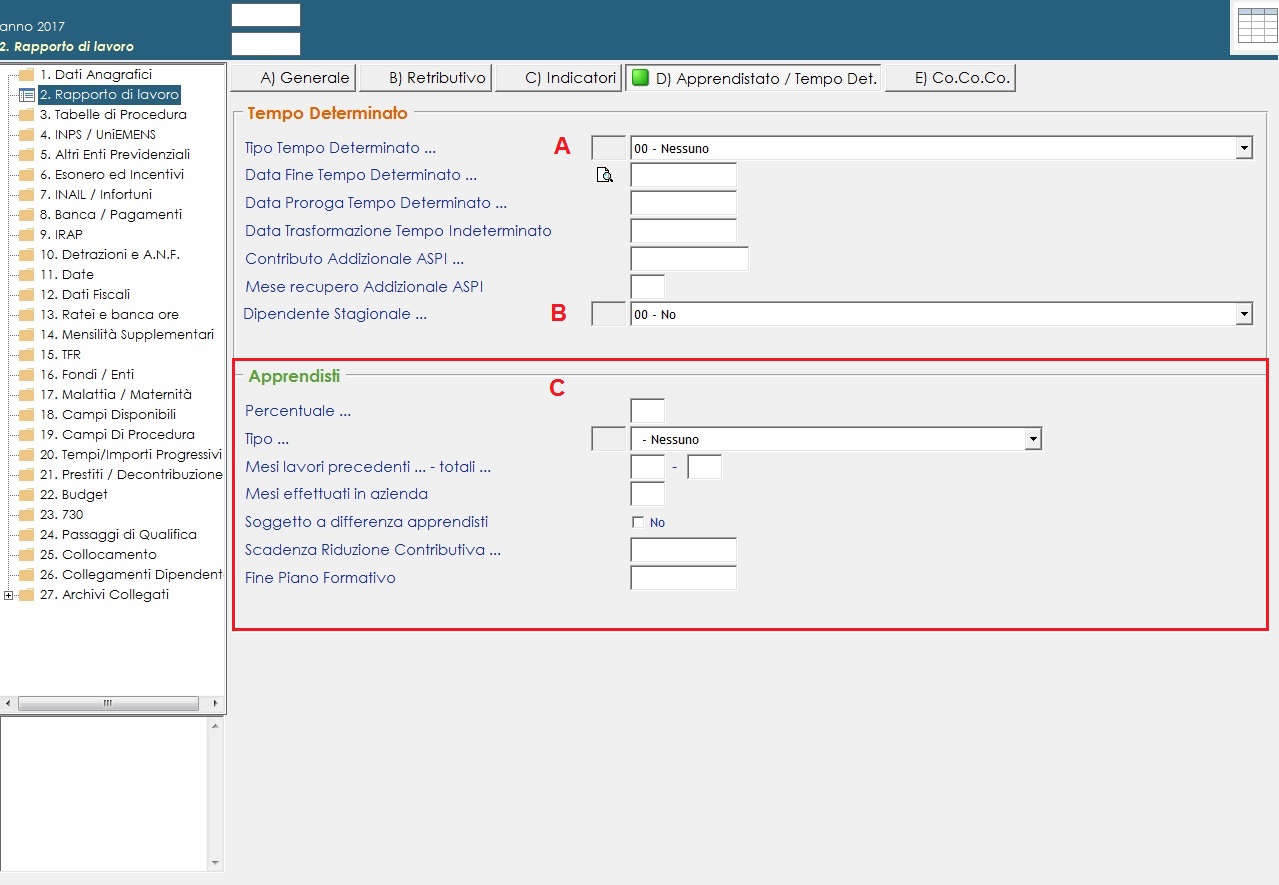Click the folder icon for Dati Anagrafici
The width and height of the screenshot is (1279, 885).
point(27,75)
